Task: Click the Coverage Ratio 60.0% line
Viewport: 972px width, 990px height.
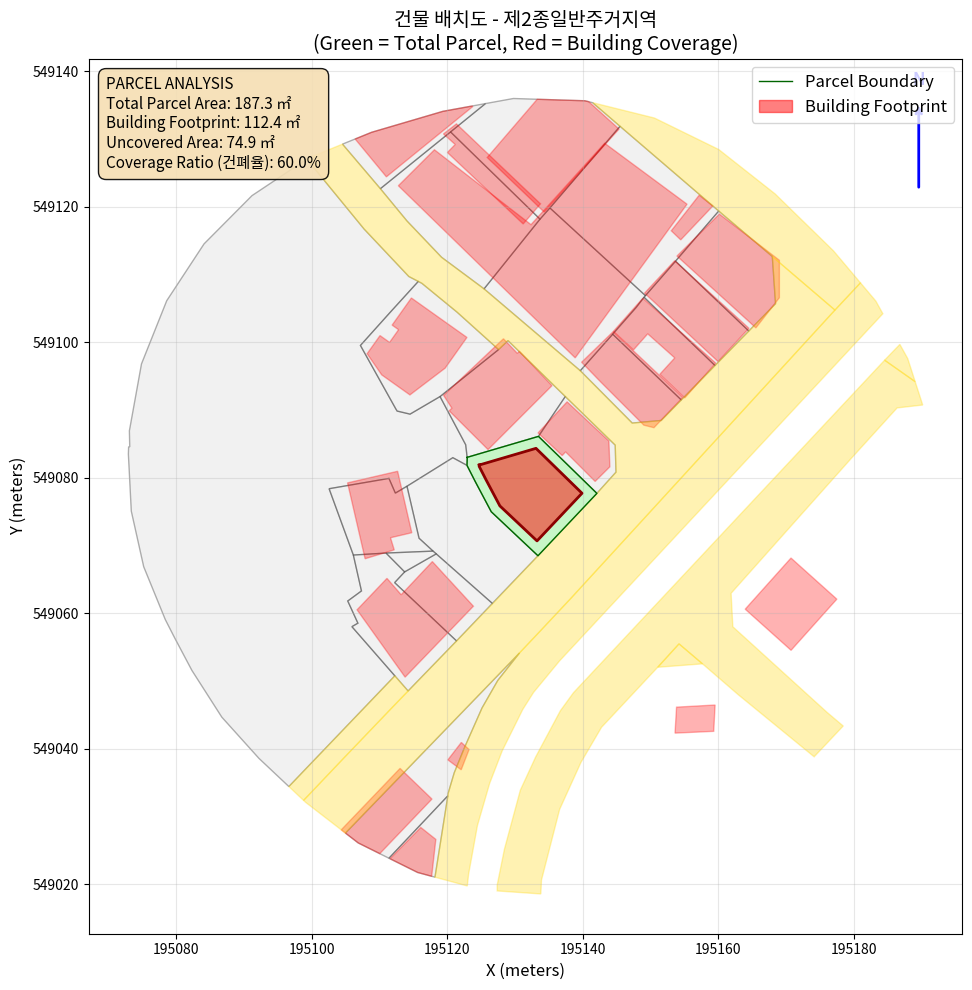Action: pos(213,162)
